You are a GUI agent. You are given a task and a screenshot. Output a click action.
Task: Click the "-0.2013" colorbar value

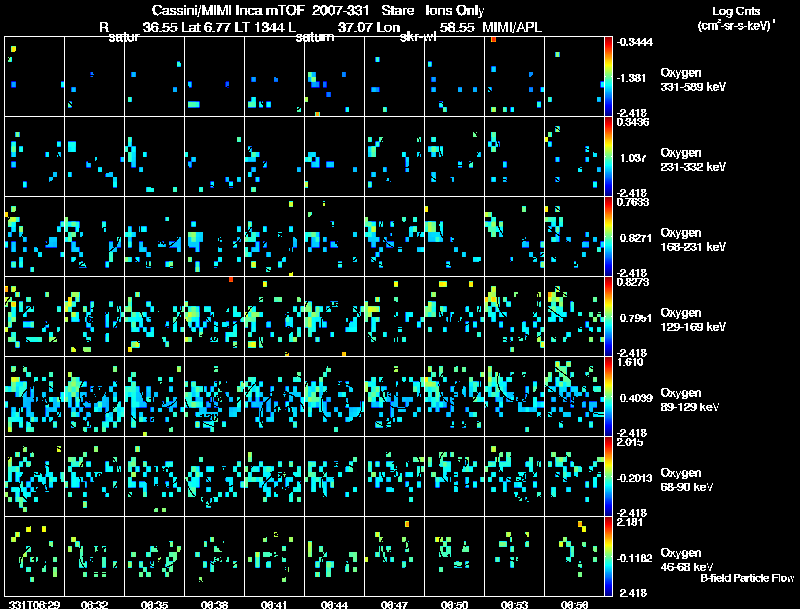point(634,478)
